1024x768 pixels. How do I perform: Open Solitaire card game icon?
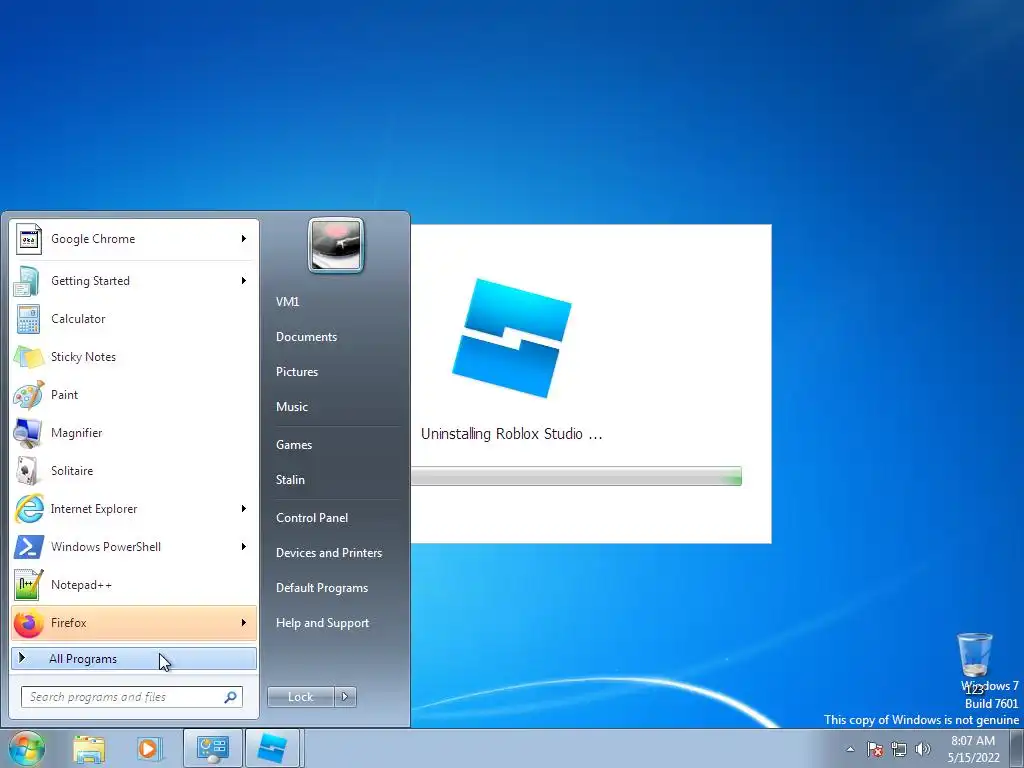pos(29,470)
